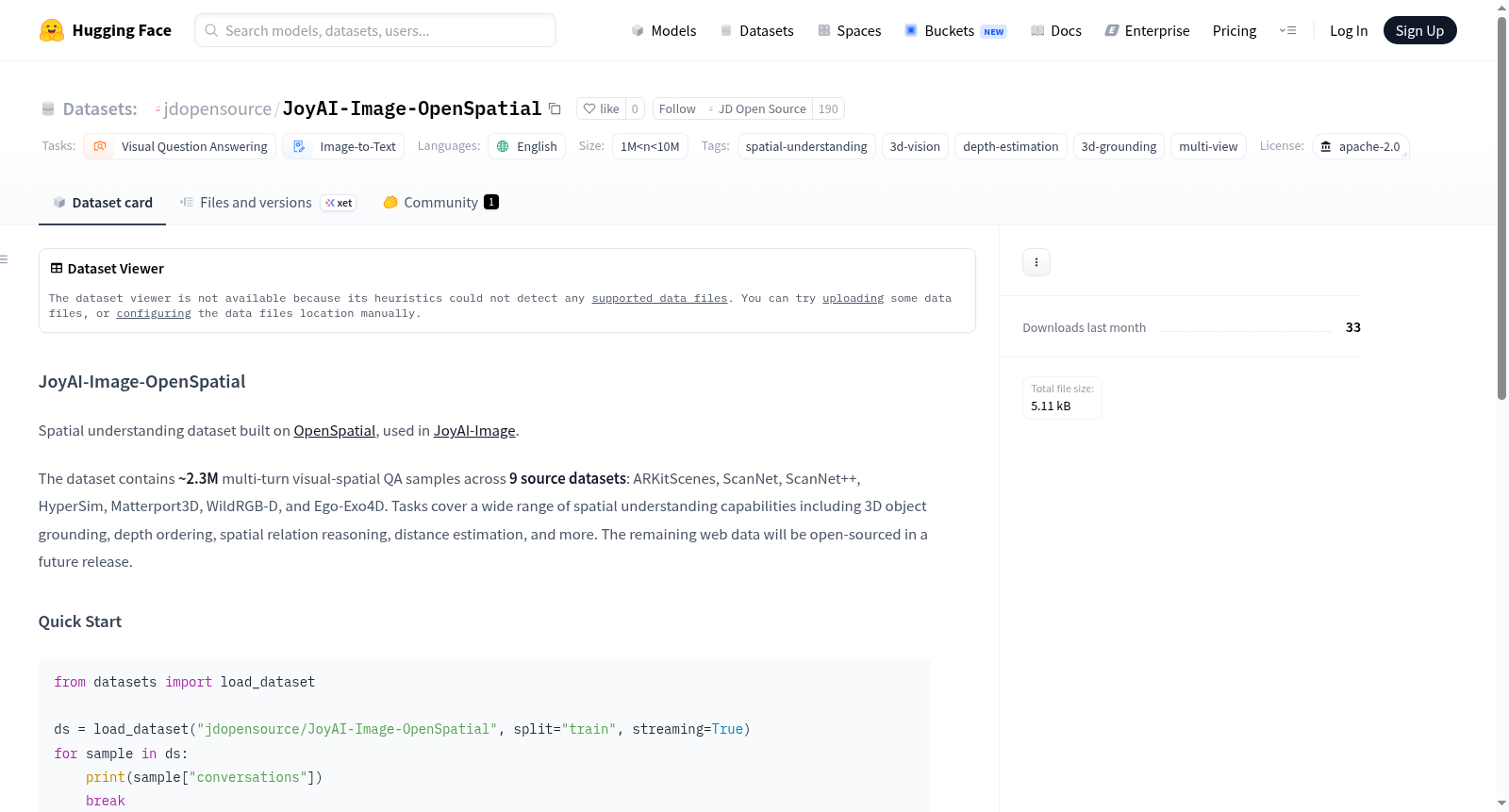View the 190 followers count
The width and height of the screenshot is (1509, 812).
(828, 108)
